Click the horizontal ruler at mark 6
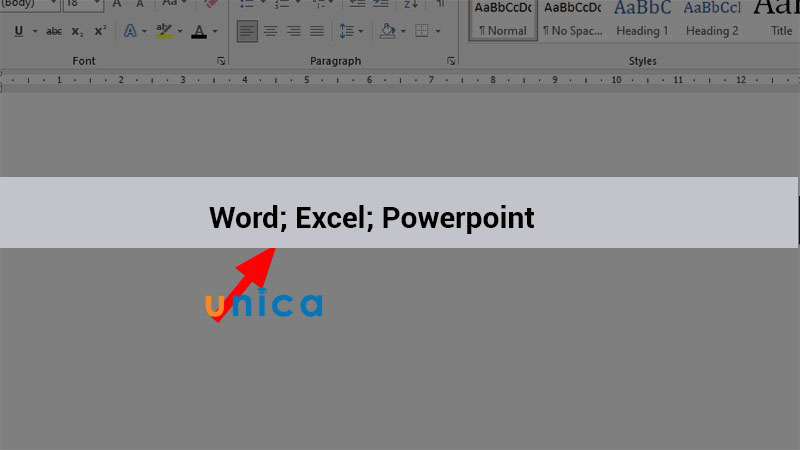Screen dimensions: 800x450 369,80
